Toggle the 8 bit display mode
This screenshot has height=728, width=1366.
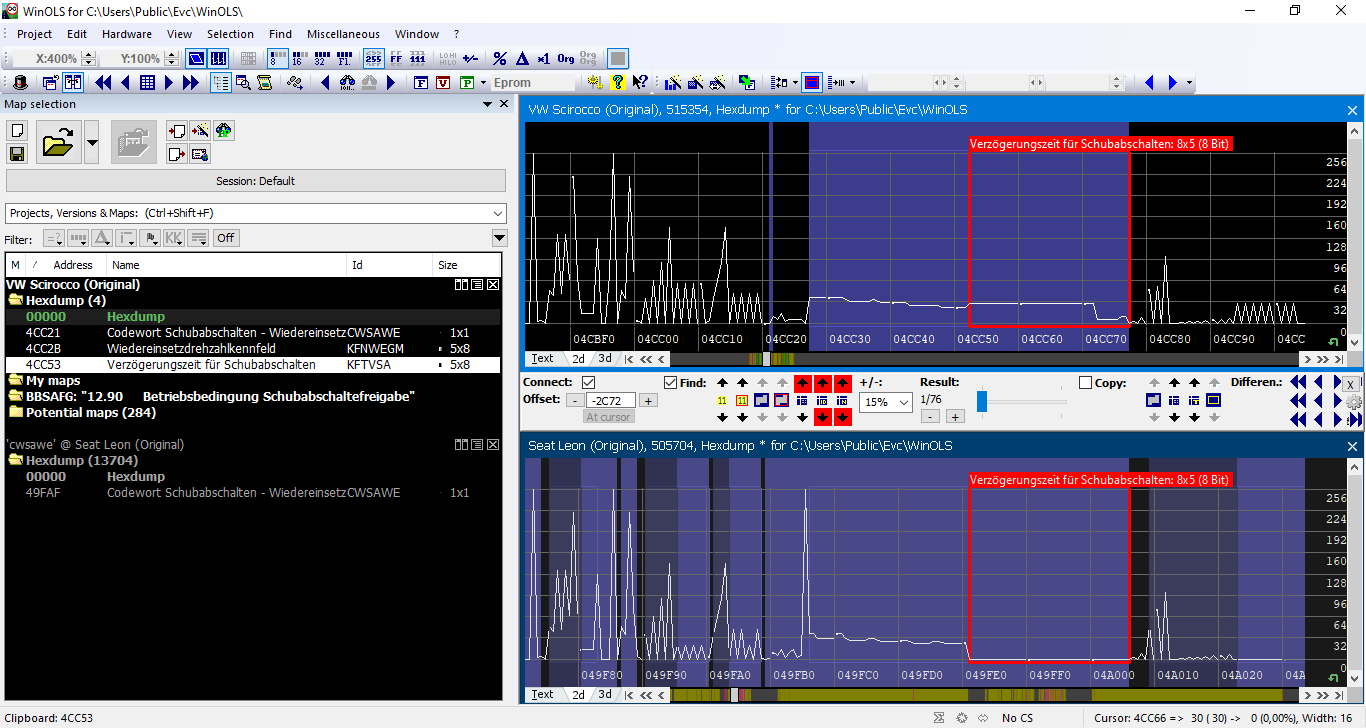click(x=278, y=58)
